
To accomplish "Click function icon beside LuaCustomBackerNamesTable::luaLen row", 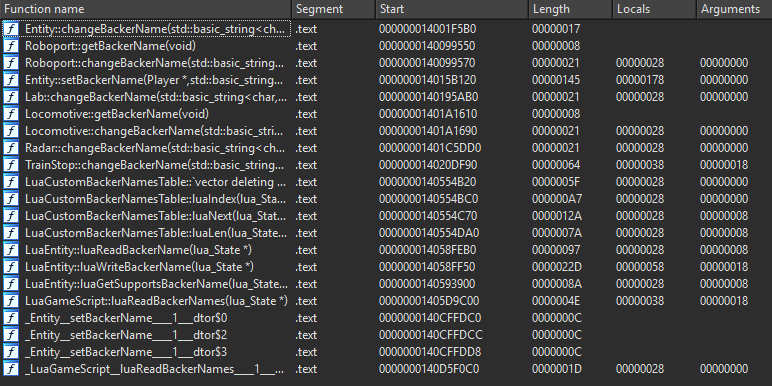I will pos(11,233).
